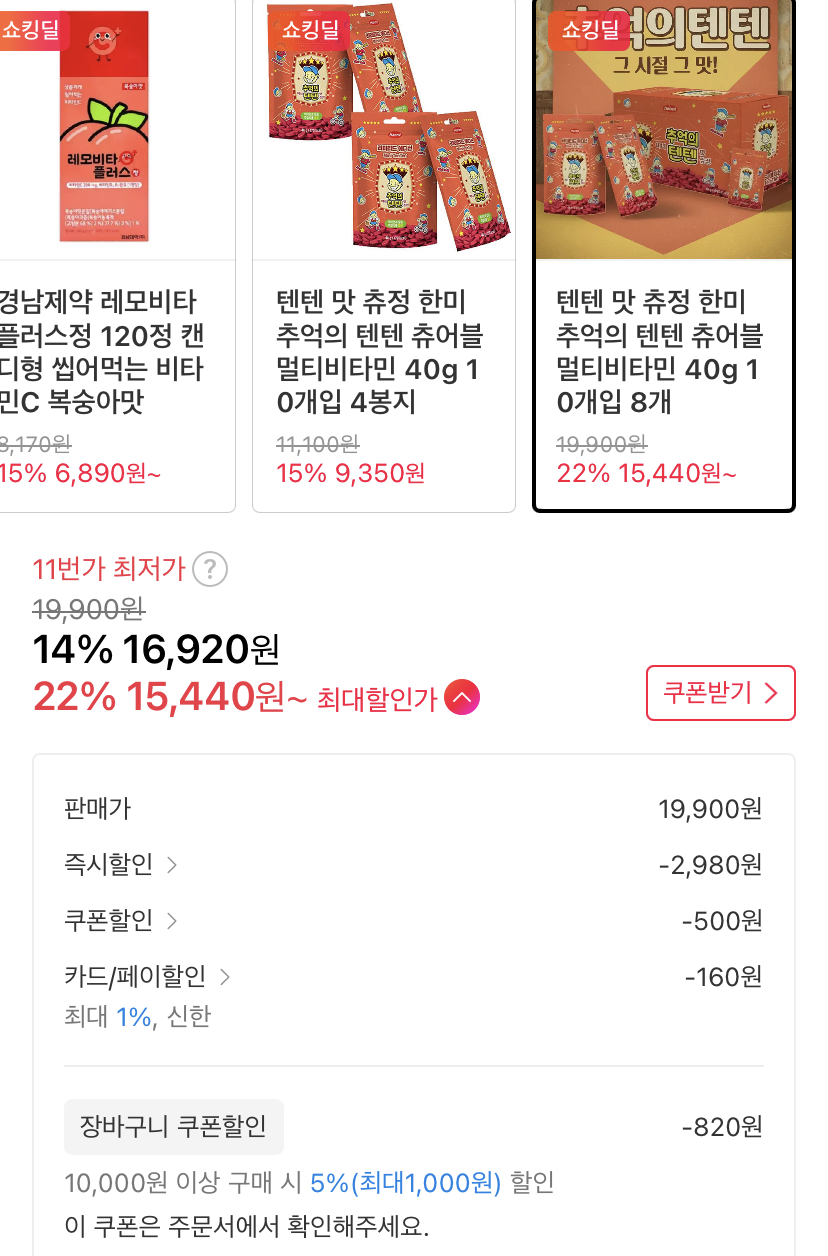This screenshot has height=1256, width=828.
Task: Open the 텐텐 멀티비타민 4봉지 title link
Action: [378, 352]
